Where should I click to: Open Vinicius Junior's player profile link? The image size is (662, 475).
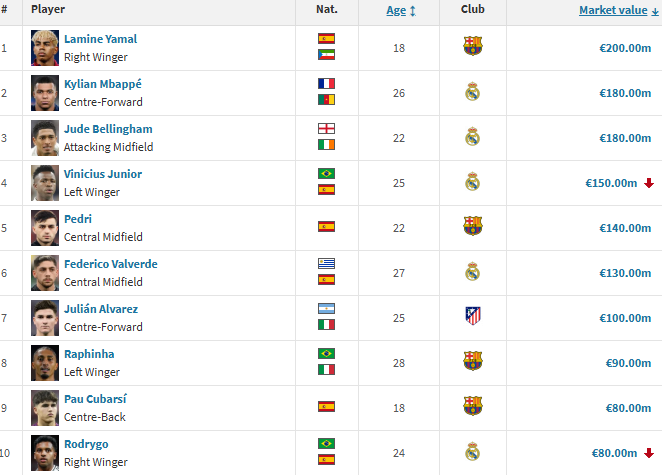pyautogui.click(x=103, y=174)
